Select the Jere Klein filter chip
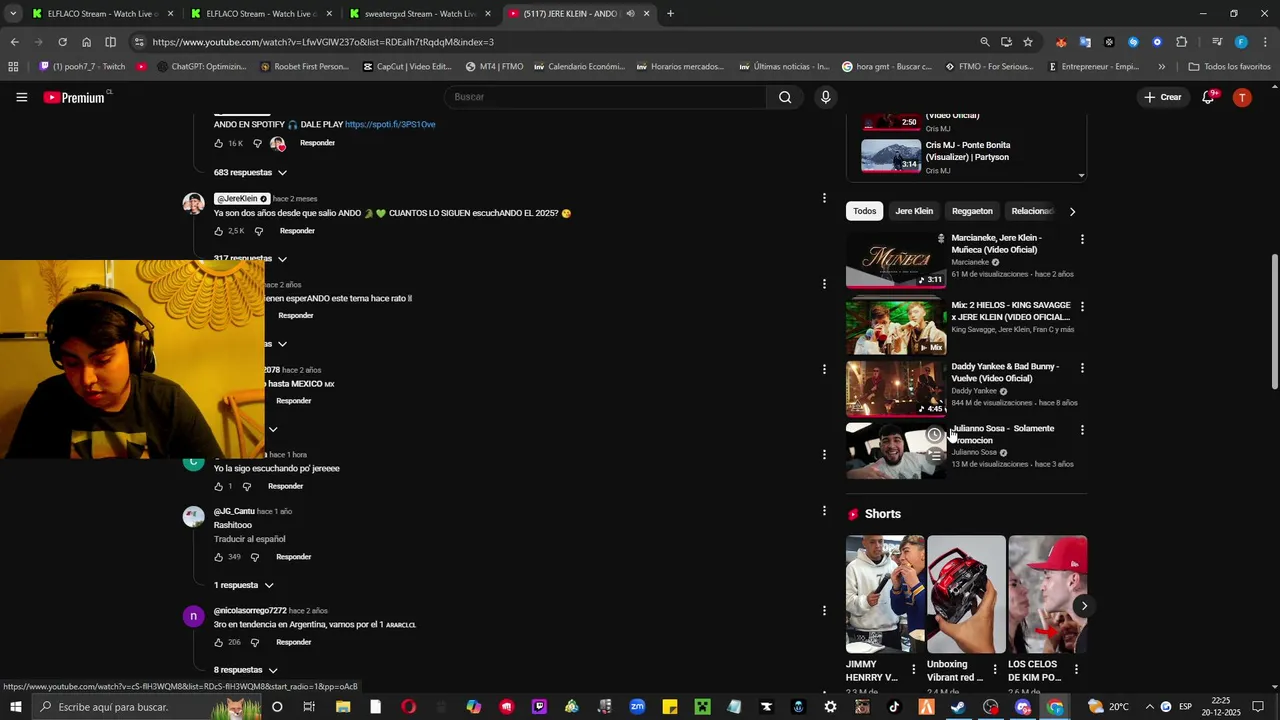1280x720 pixels. click(x=914, y=211)
